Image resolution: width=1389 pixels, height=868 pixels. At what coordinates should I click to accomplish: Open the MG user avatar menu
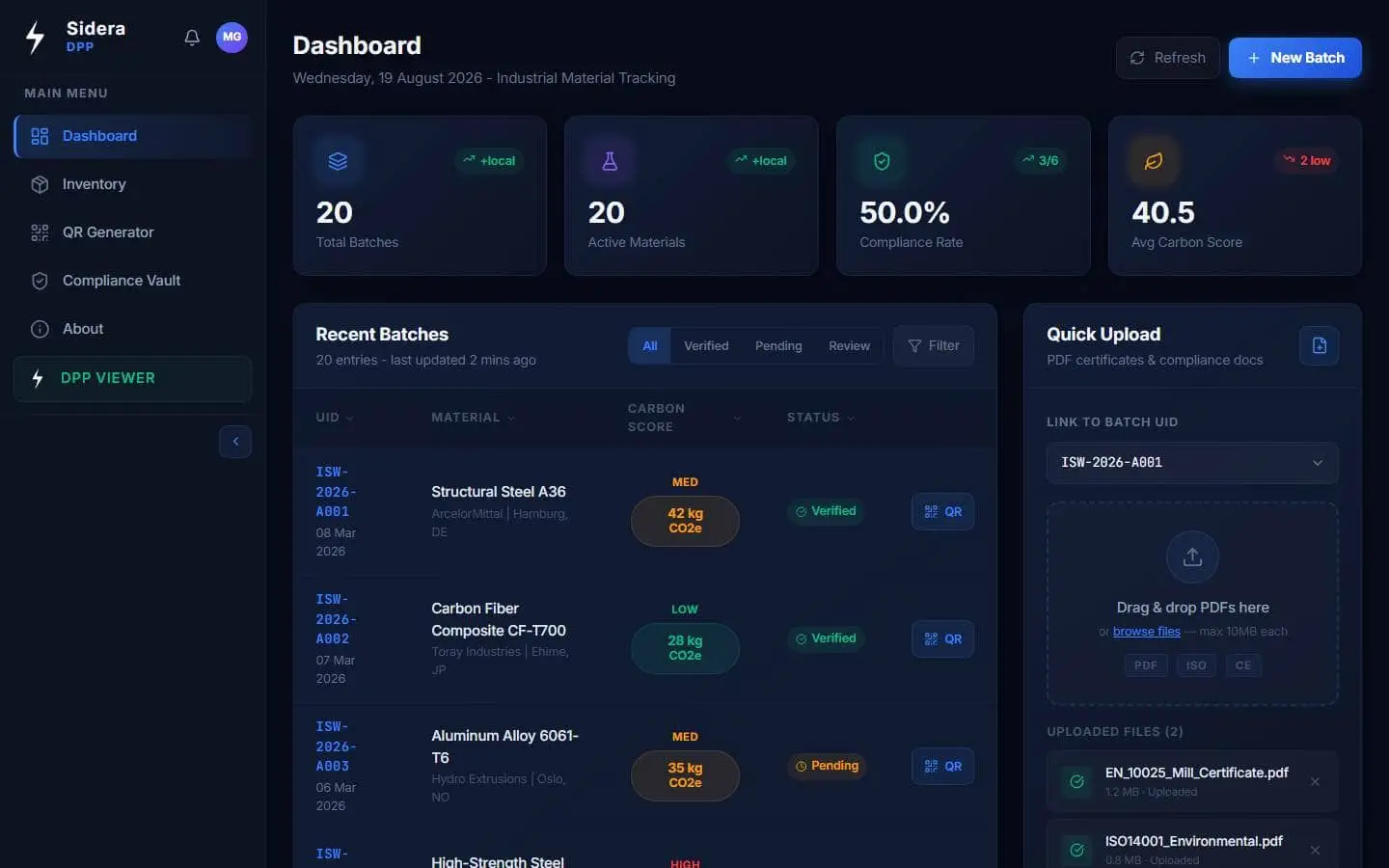[231, 37]
